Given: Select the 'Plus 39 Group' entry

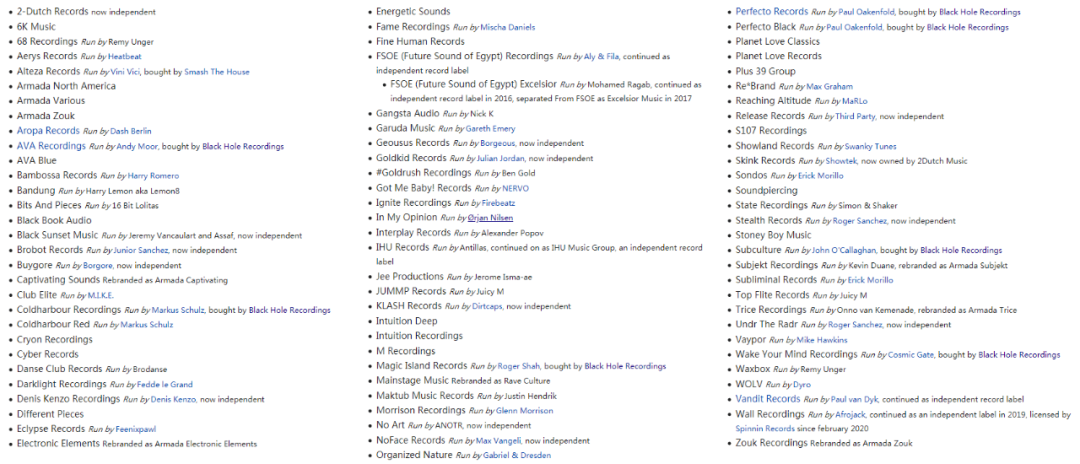Looking at the screenshot, I should (765, 71).
